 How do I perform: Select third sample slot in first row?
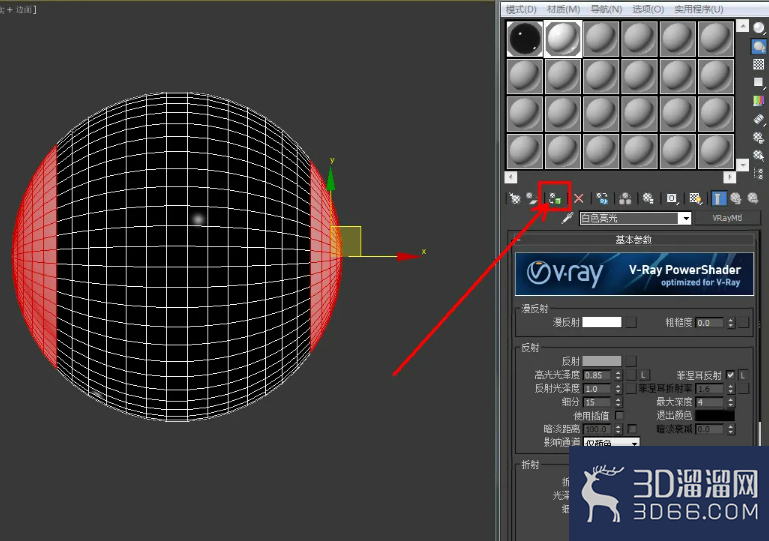[x=601, y=39]
